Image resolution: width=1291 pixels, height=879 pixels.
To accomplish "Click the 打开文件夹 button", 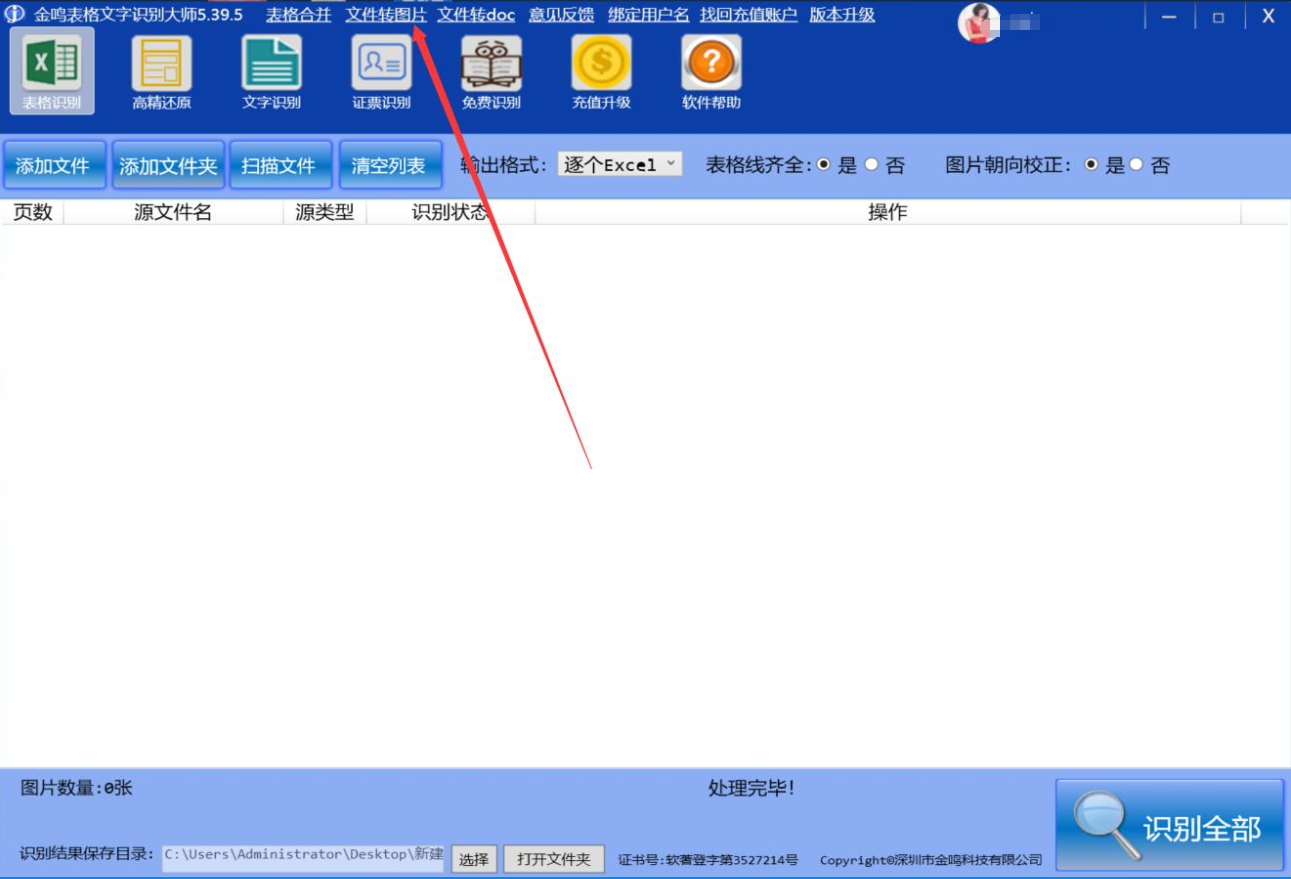I will (x=554, y=859).
